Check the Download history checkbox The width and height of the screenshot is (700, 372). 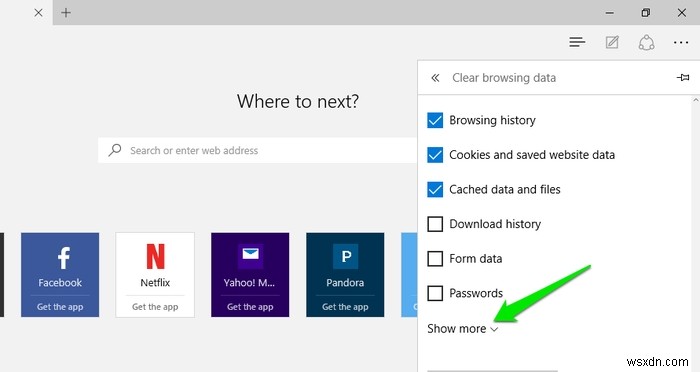(435, 224)
